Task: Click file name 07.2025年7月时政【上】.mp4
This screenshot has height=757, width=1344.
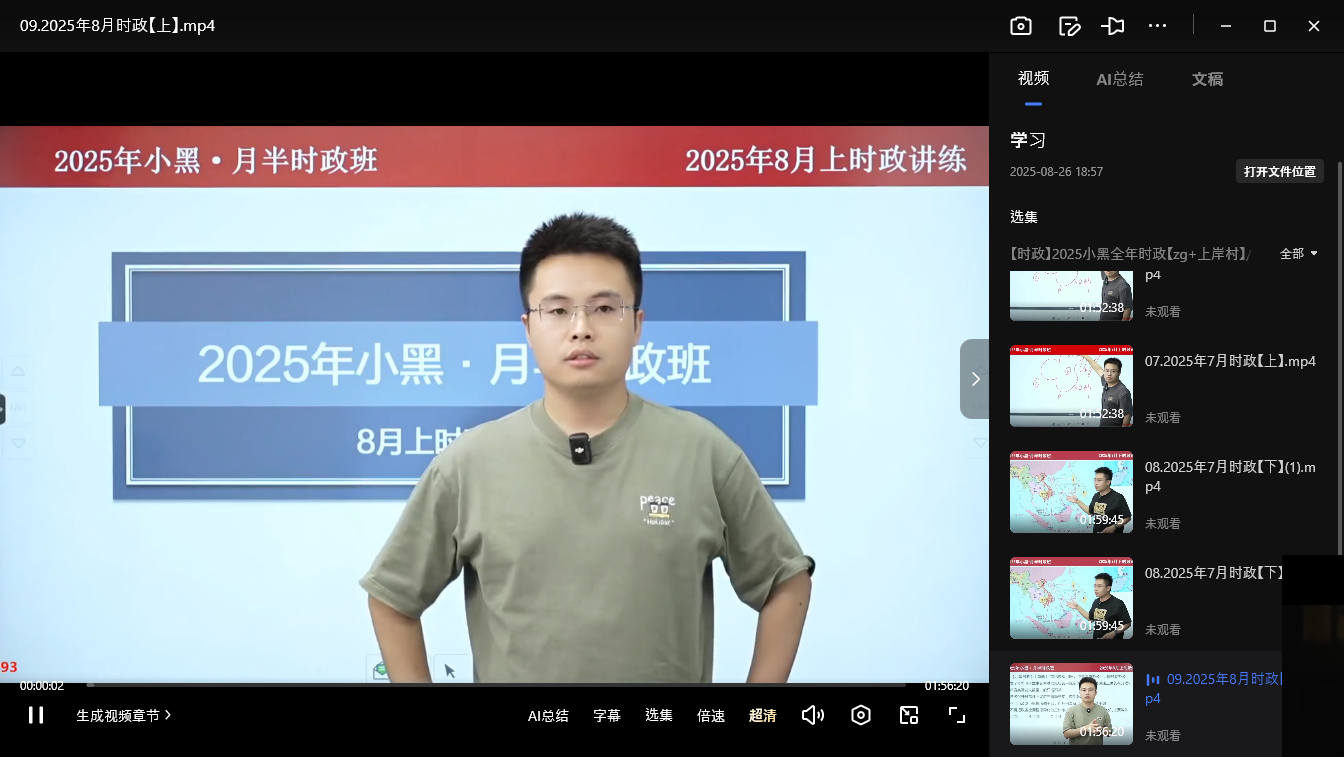Action: coord(1230,361)
